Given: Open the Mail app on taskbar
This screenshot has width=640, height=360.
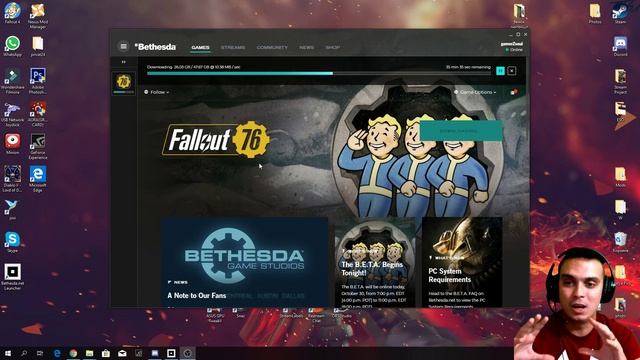Looking at the screenshot, I should (x=122, y=353).
